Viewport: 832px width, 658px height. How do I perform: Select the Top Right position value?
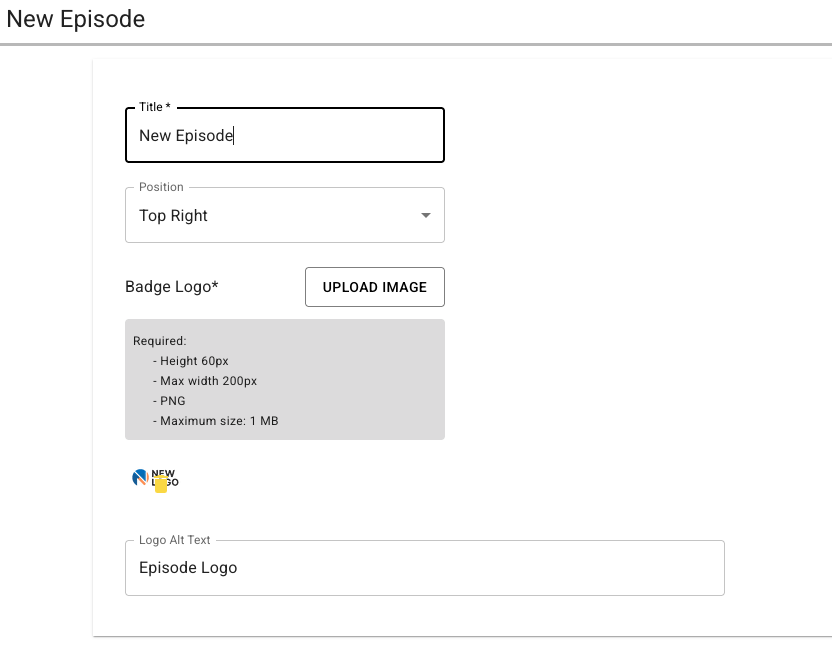173,216
